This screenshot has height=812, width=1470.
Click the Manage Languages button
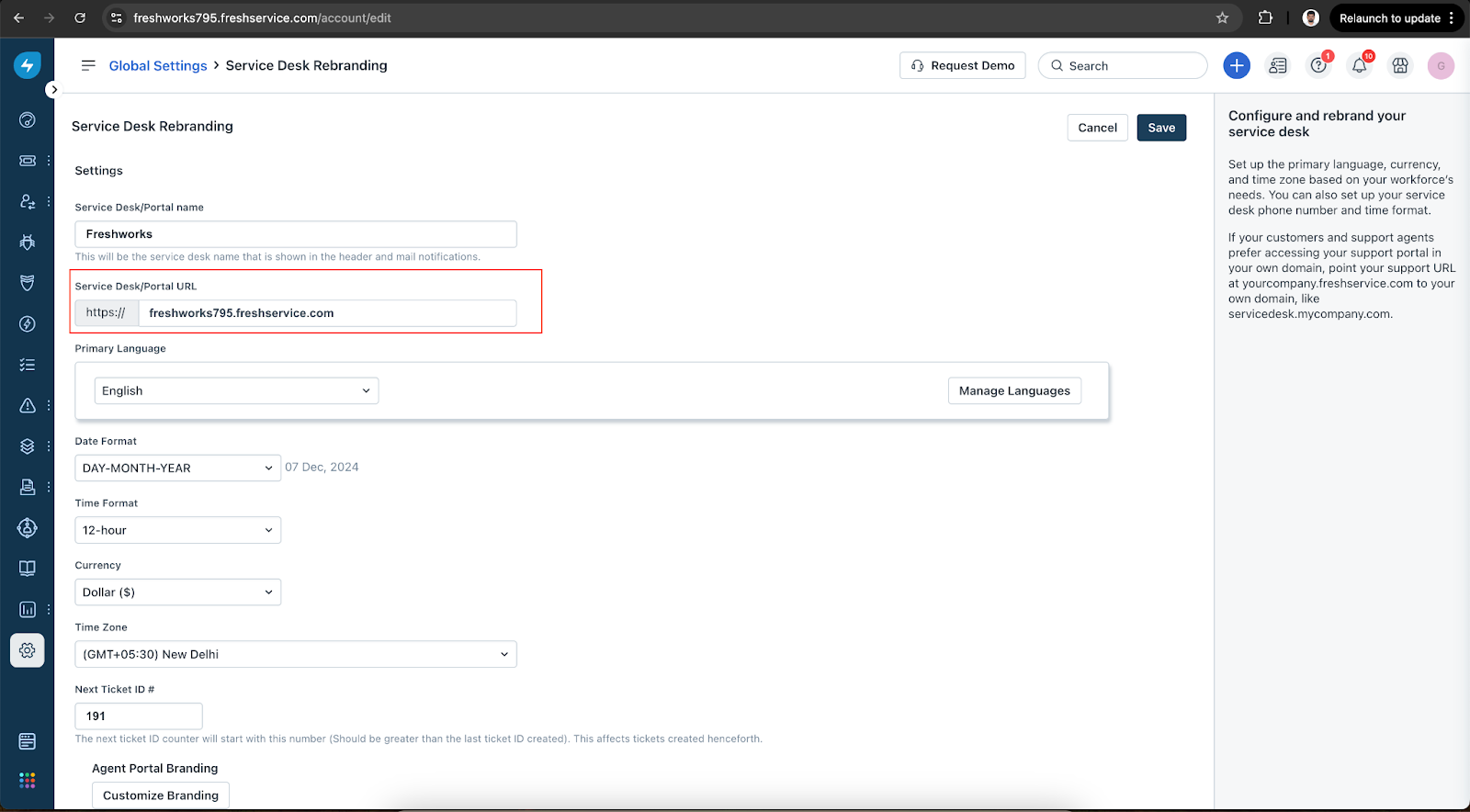pos(1014,390)
